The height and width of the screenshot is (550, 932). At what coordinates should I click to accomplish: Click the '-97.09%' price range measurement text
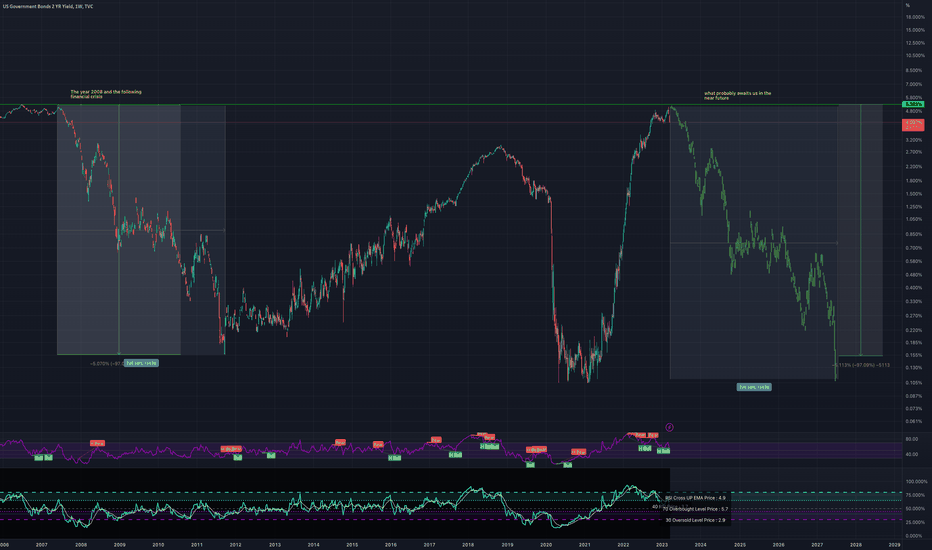click(x=862, y=365)
